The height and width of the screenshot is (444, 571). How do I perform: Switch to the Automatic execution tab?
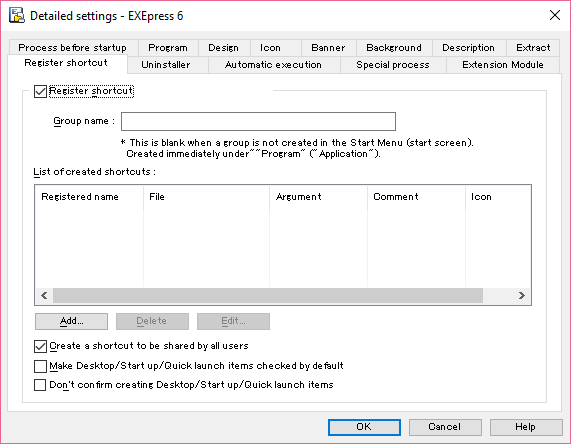pyautogui.click(x=273, y=65)
